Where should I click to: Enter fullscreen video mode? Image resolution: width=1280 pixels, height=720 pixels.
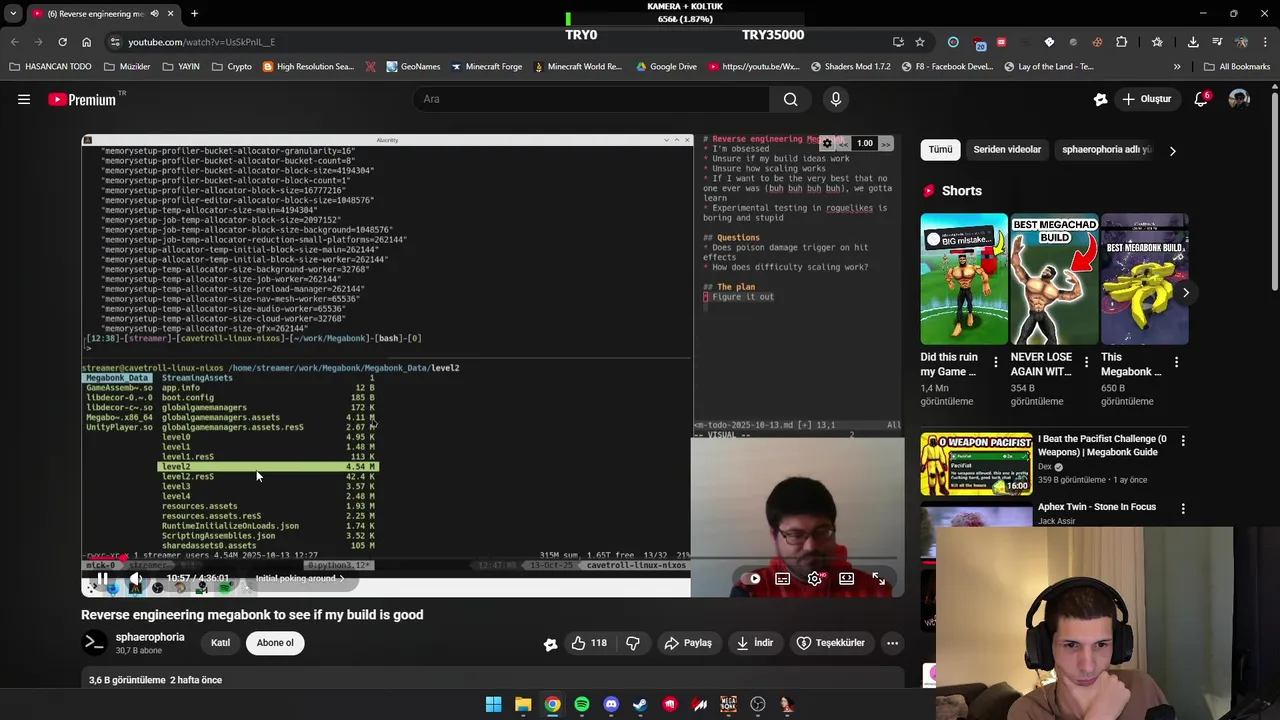point(878,578)
